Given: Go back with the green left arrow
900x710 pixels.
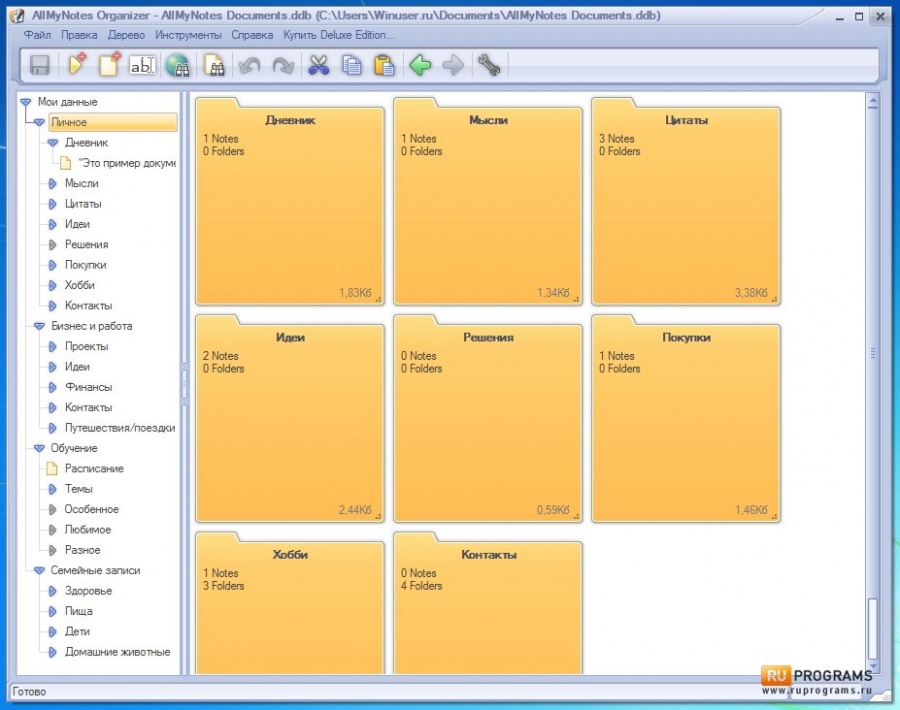Looking at the screenshot, I should click(420, 65).
